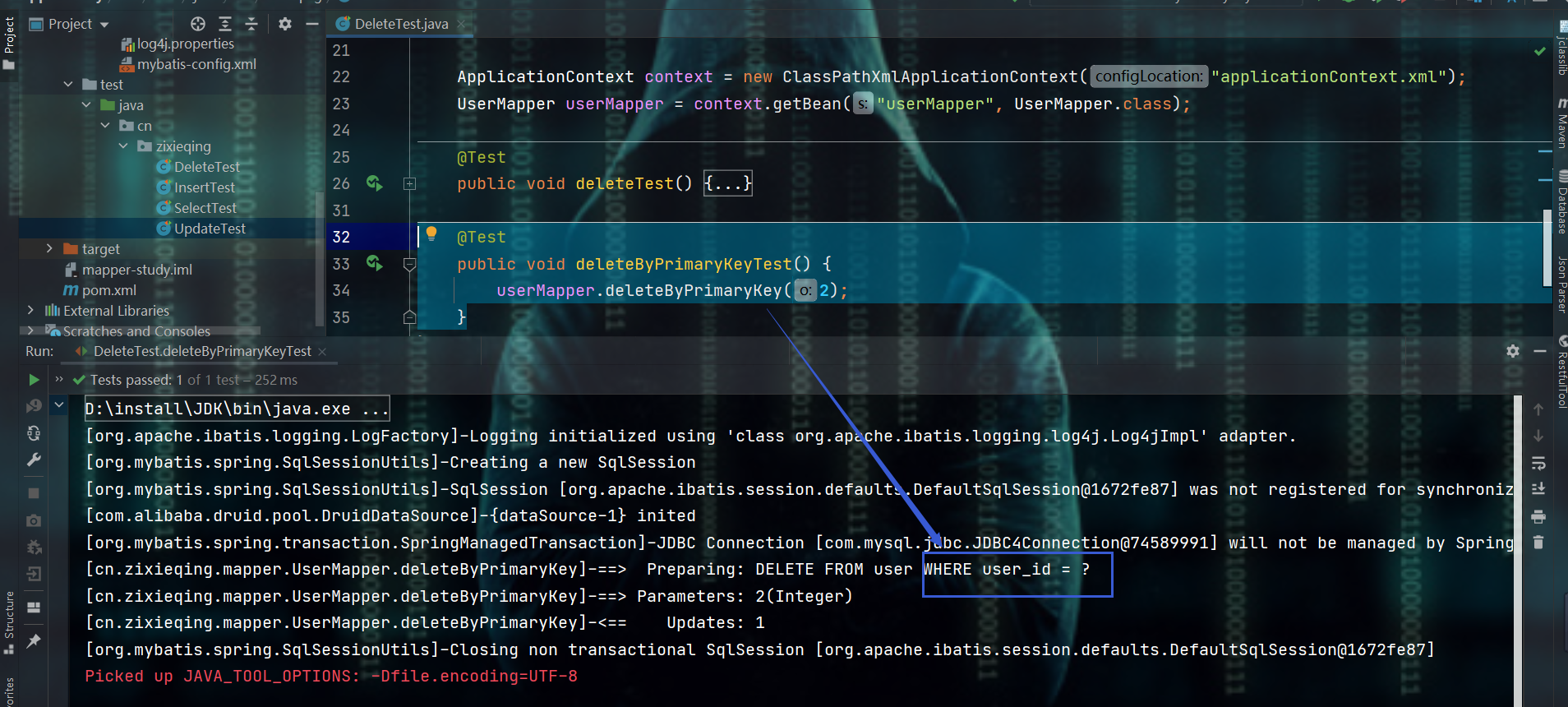1568x707 pixels.
Task: Expand the folded deleteTest method body
Action: pyautogui.click(x=728, y=183)
